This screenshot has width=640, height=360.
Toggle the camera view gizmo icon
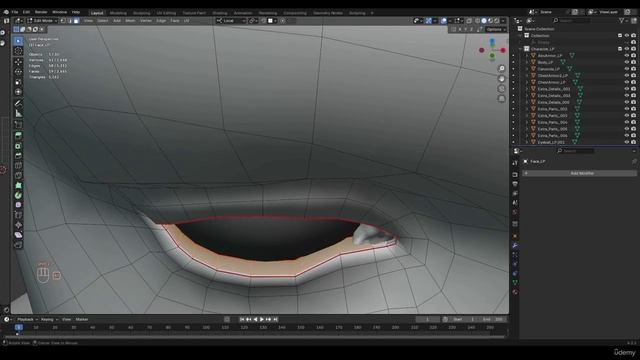coord(502,89)
